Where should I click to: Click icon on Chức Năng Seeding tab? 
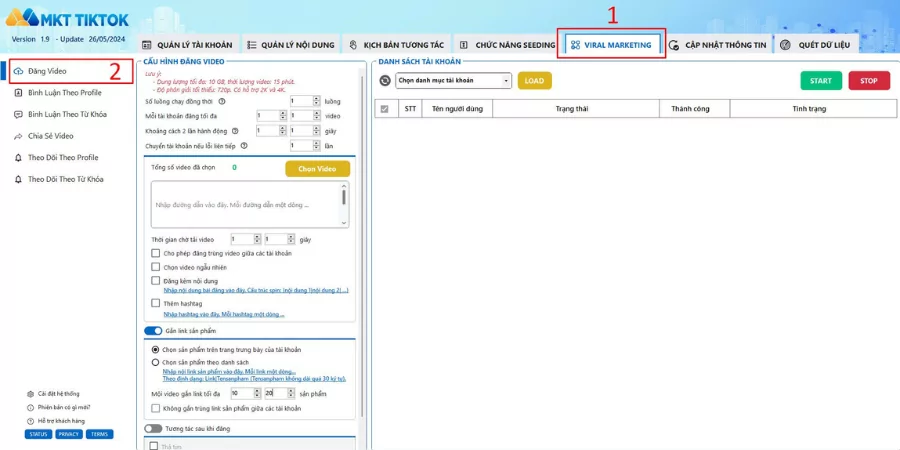[464, 45]
